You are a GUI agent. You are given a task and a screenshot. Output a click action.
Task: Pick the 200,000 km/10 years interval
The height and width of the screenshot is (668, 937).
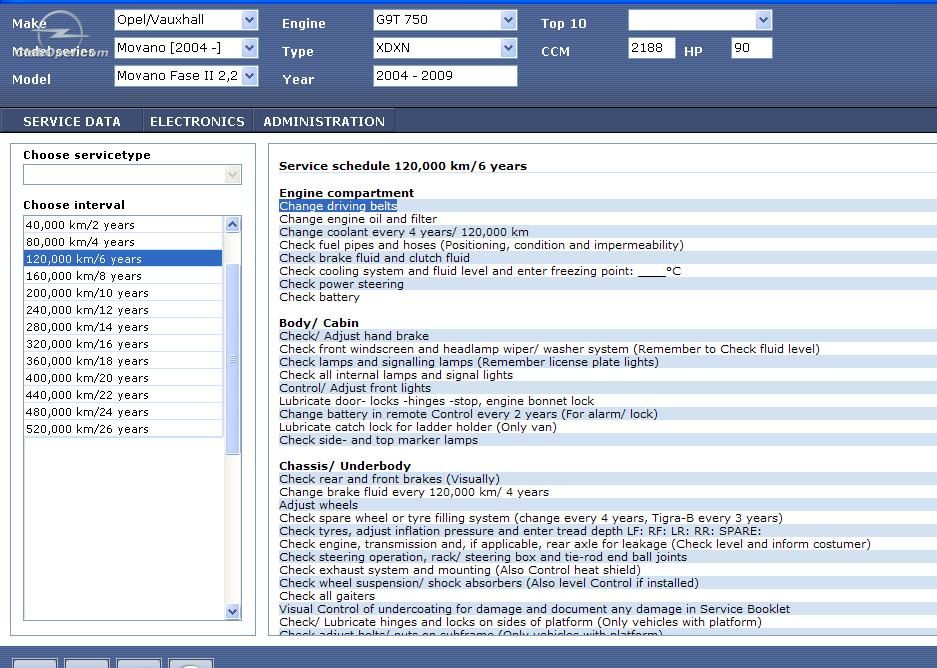(123, 293)
